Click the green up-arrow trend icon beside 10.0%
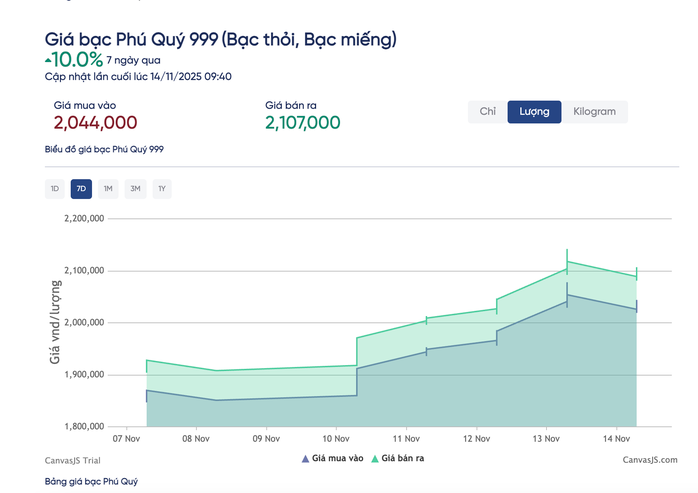This screenshot has width=698, height=493. tap(48, 59)
